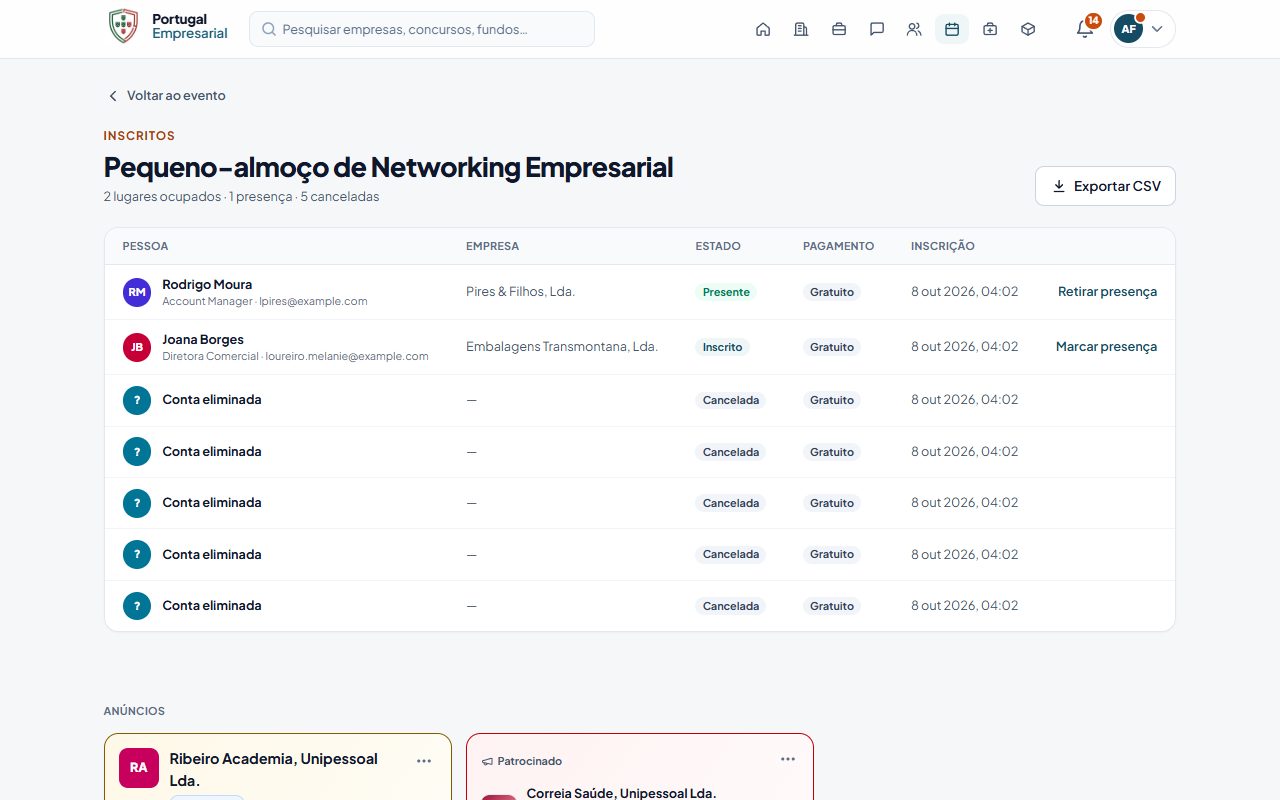This screenshot has width=1280, height=800.
Task: Click the Inscrição column header
Action: pyautogui.click(x=942, y=246)
